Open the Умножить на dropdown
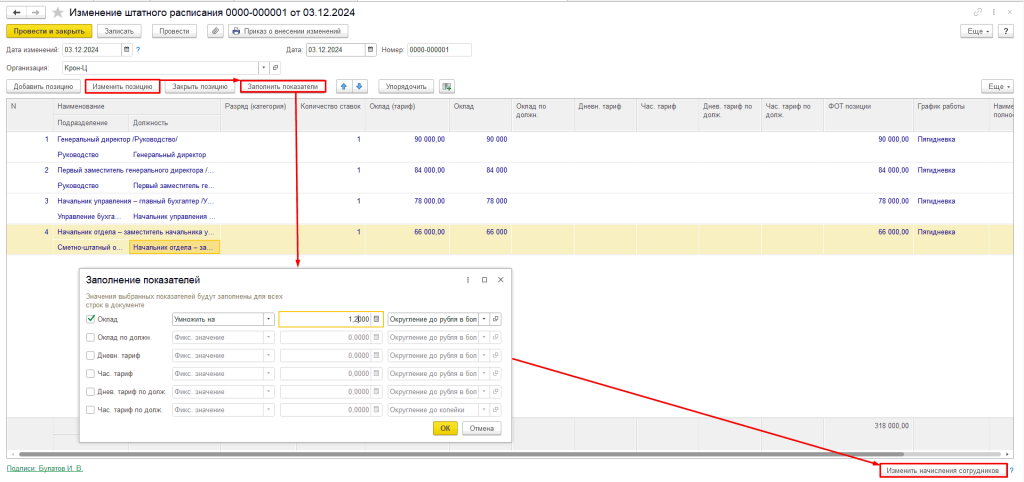This screenshot has height=482, width=1024. coord(268,319)
